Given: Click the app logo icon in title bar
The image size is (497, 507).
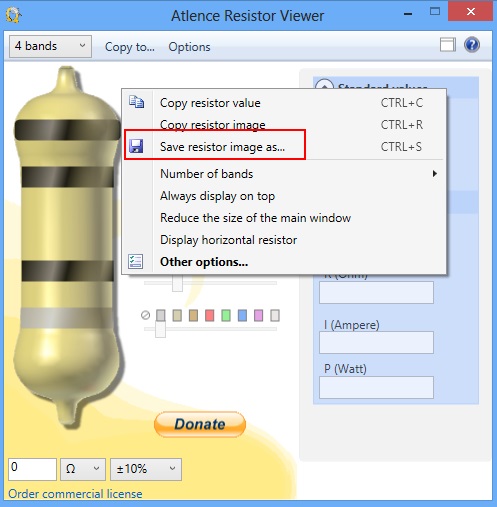Looking at the screenshot, I should (14, 15).
